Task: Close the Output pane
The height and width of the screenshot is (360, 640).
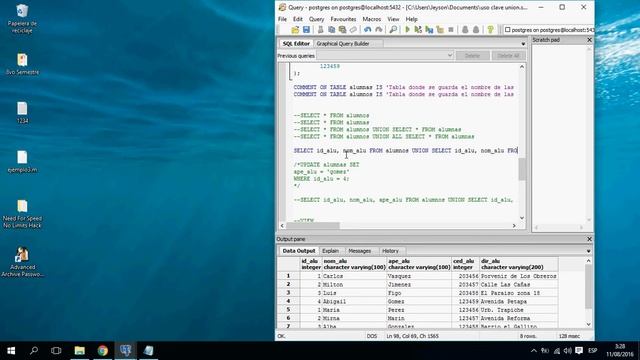Action: 589,239
